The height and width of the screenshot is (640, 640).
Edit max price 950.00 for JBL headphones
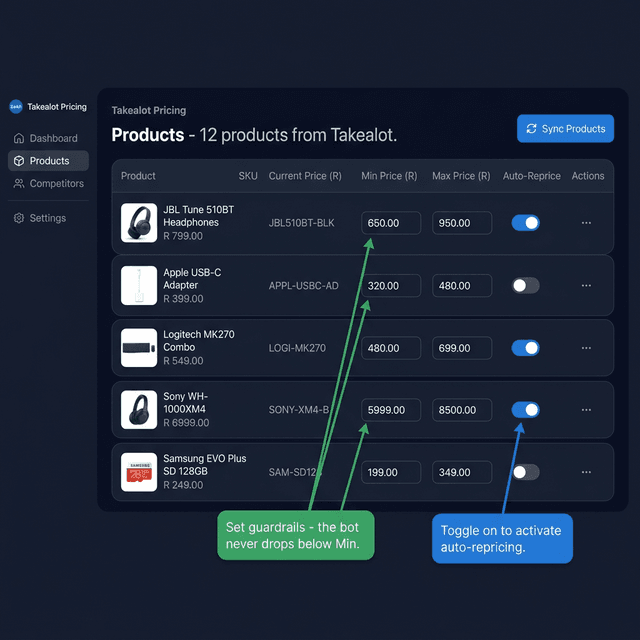(462, 223)
